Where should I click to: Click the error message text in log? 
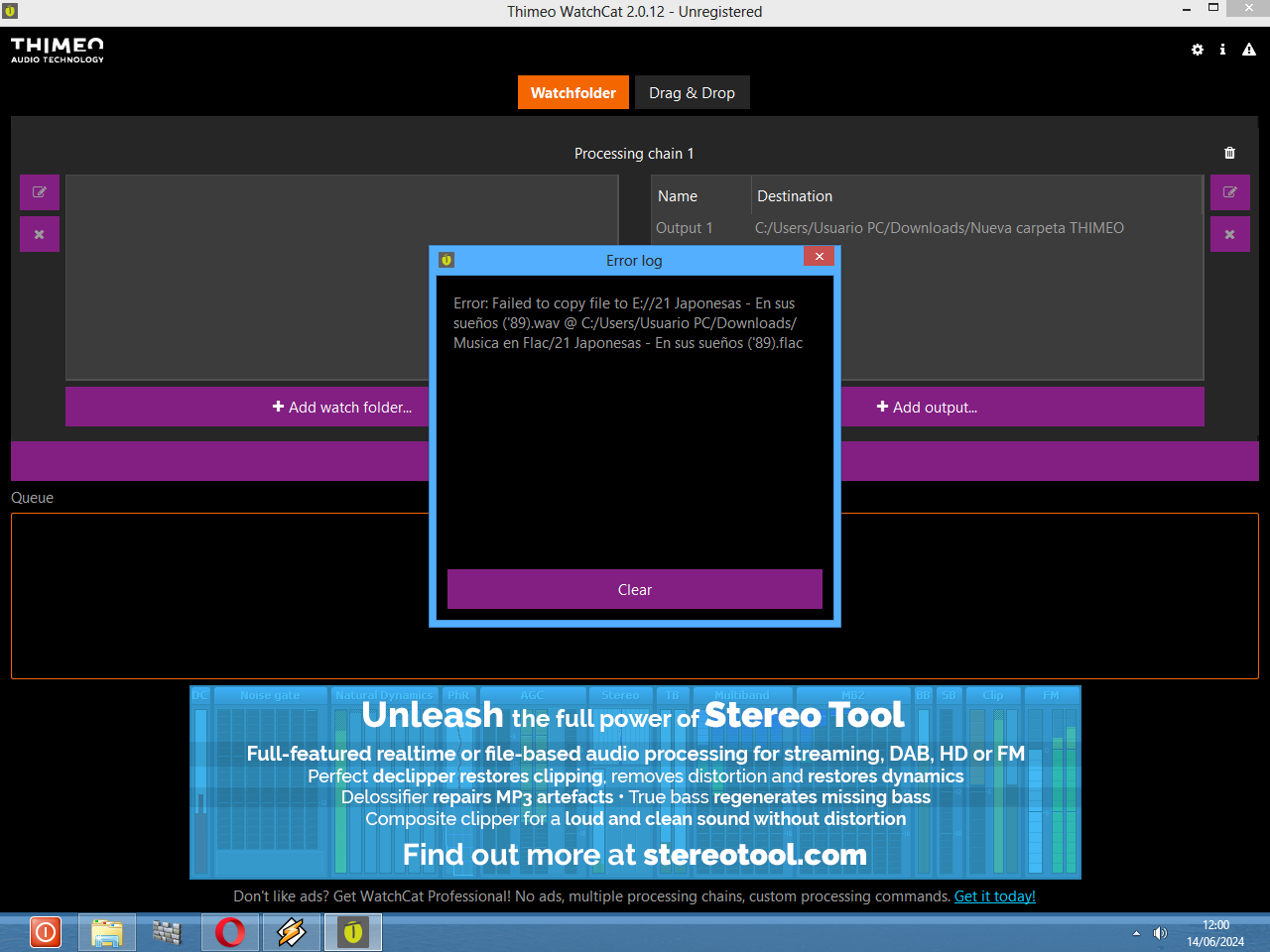(628, 323)
